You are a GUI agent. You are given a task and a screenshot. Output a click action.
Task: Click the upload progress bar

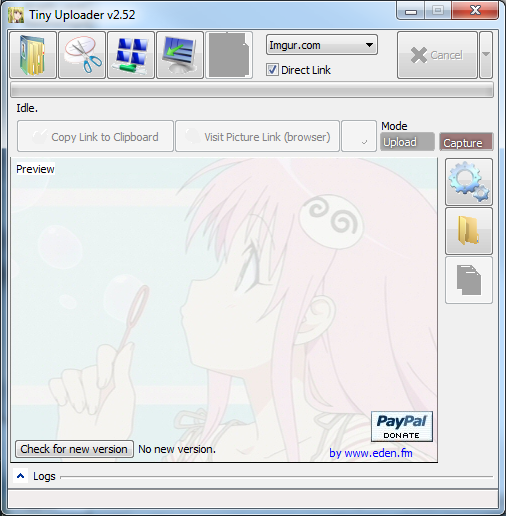pyautogui.click(x=252, y=89)
